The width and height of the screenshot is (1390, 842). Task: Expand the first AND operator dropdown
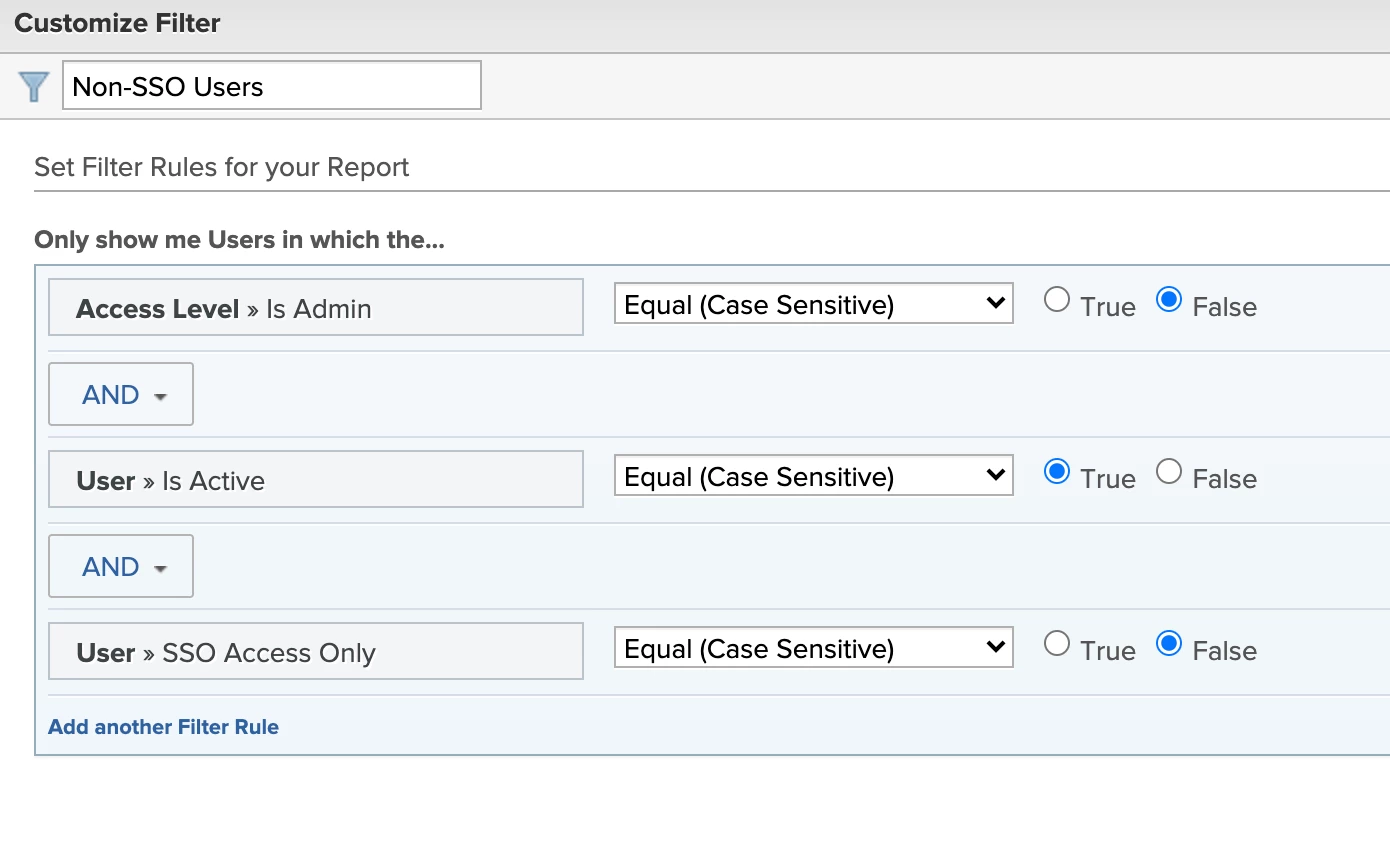click(x=121, y=394)
